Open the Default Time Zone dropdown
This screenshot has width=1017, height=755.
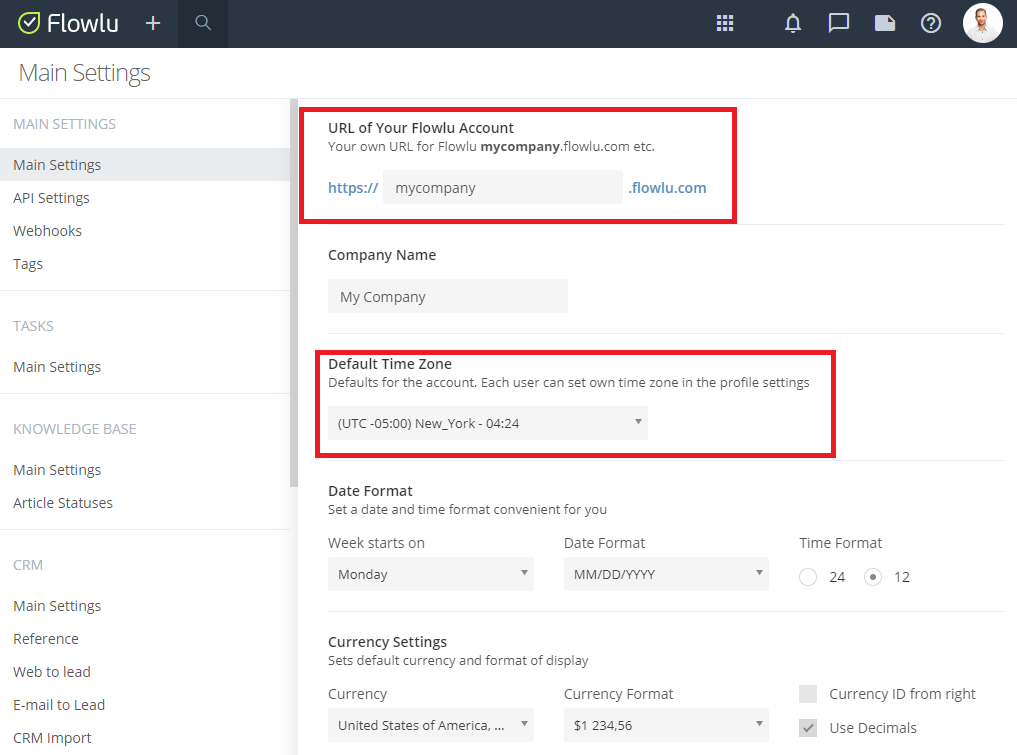pyautogui.click(x=488, y=423)
